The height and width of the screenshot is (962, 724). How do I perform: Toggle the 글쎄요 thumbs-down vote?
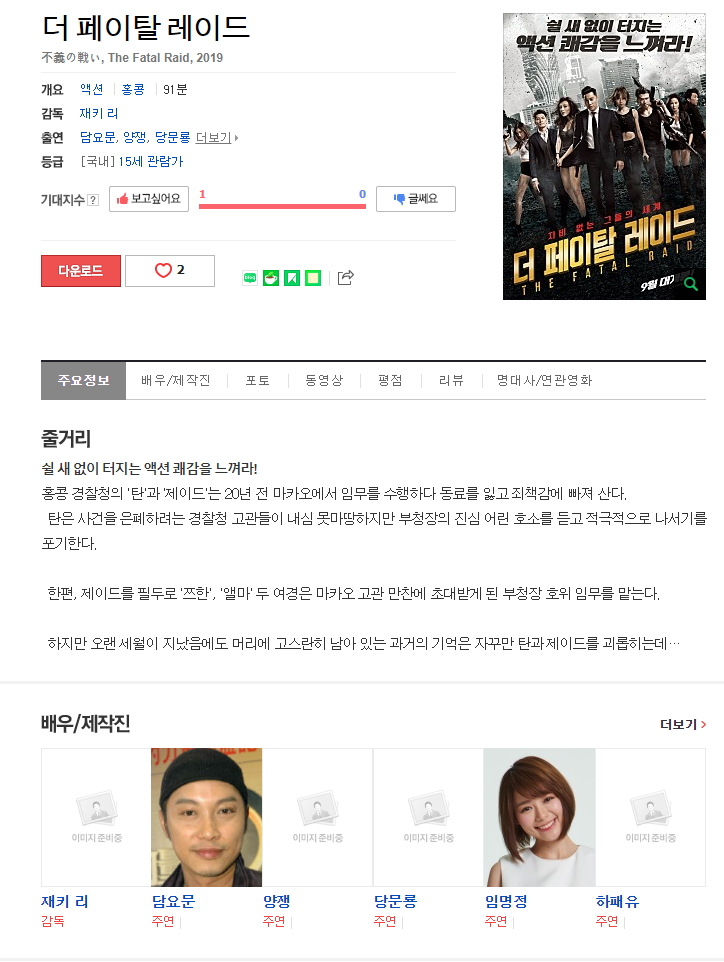coord(416,199)
